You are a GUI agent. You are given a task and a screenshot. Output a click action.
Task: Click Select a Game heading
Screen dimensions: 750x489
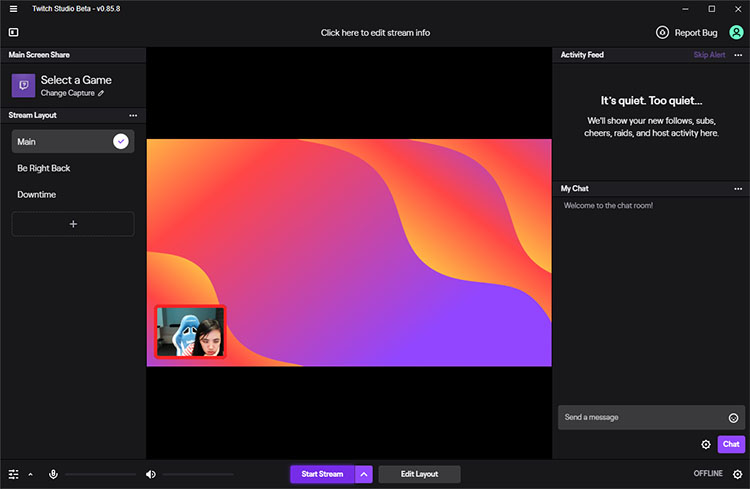(x=76, y=80)
